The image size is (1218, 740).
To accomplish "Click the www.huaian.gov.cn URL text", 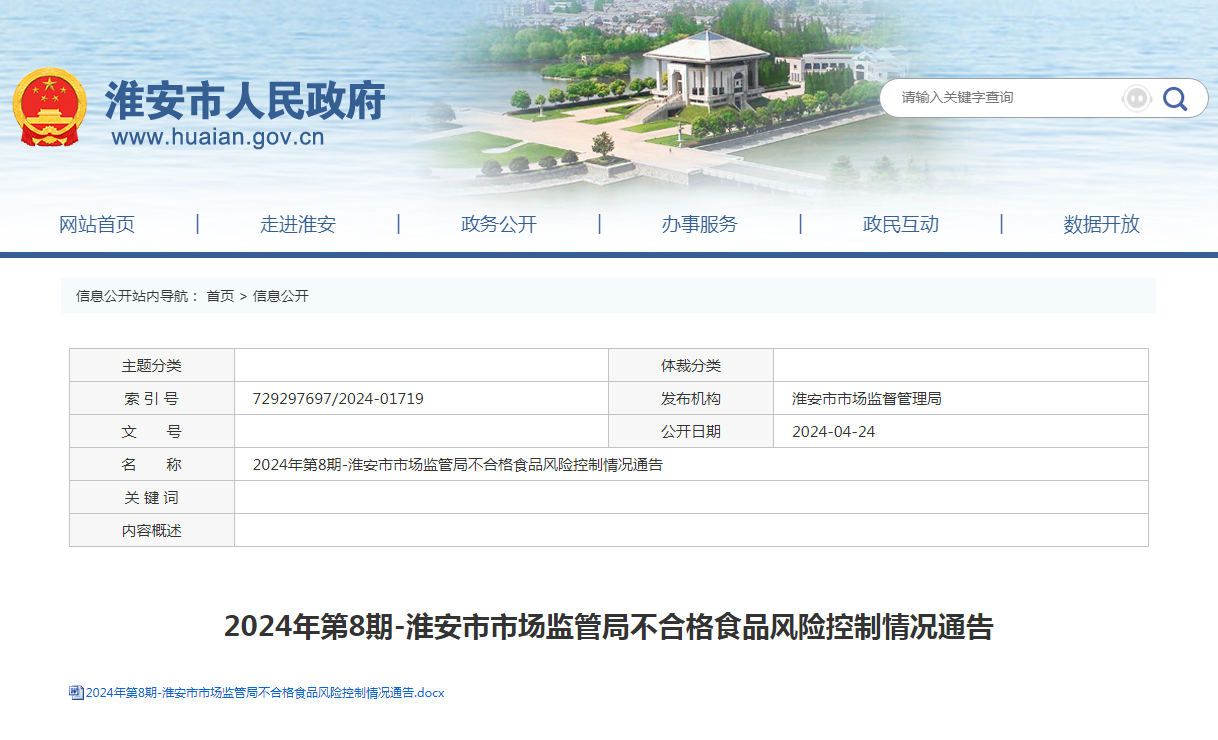I will tap(218, 137).
